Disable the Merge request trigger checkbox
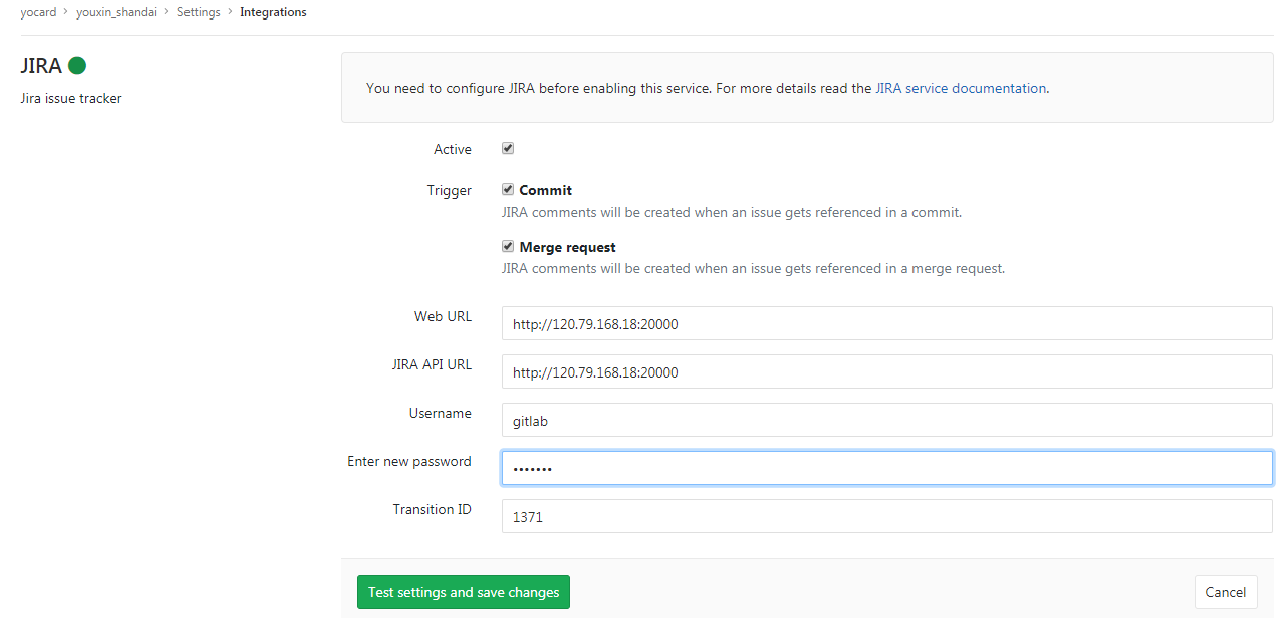 (507, 245)
